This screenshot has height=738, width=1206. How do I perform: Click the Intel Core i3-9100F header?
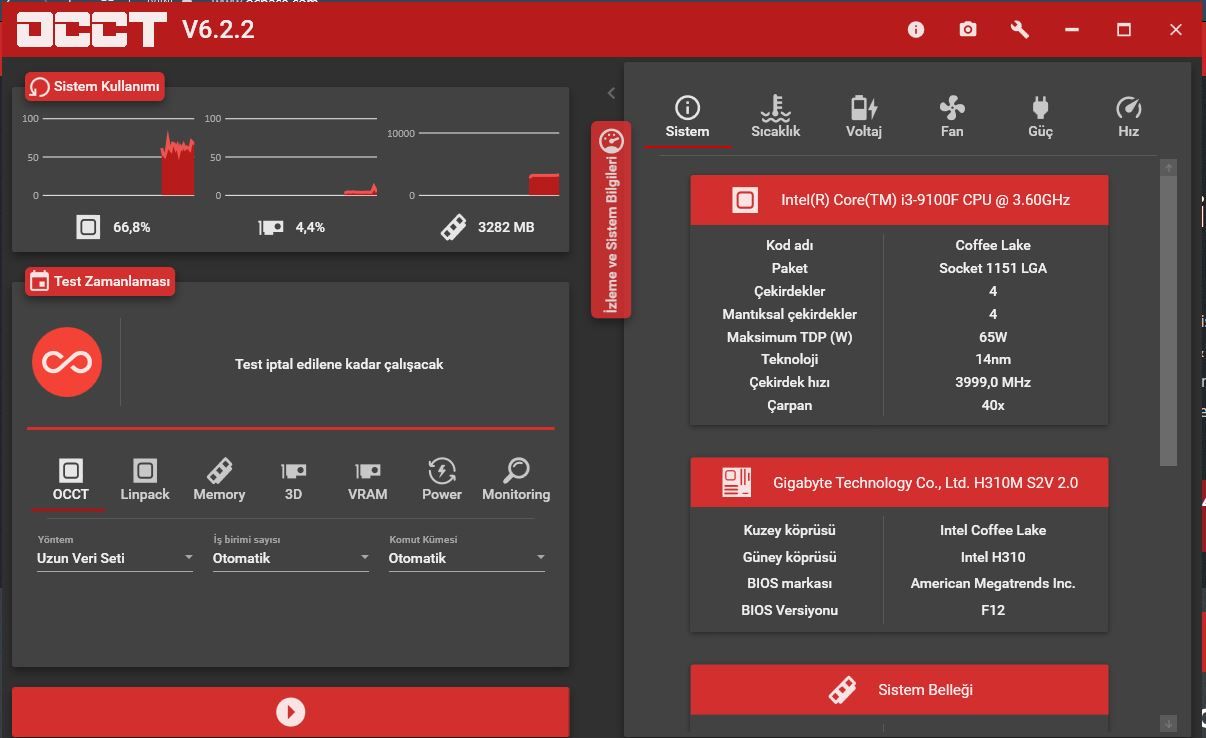(x=899, y=200)
